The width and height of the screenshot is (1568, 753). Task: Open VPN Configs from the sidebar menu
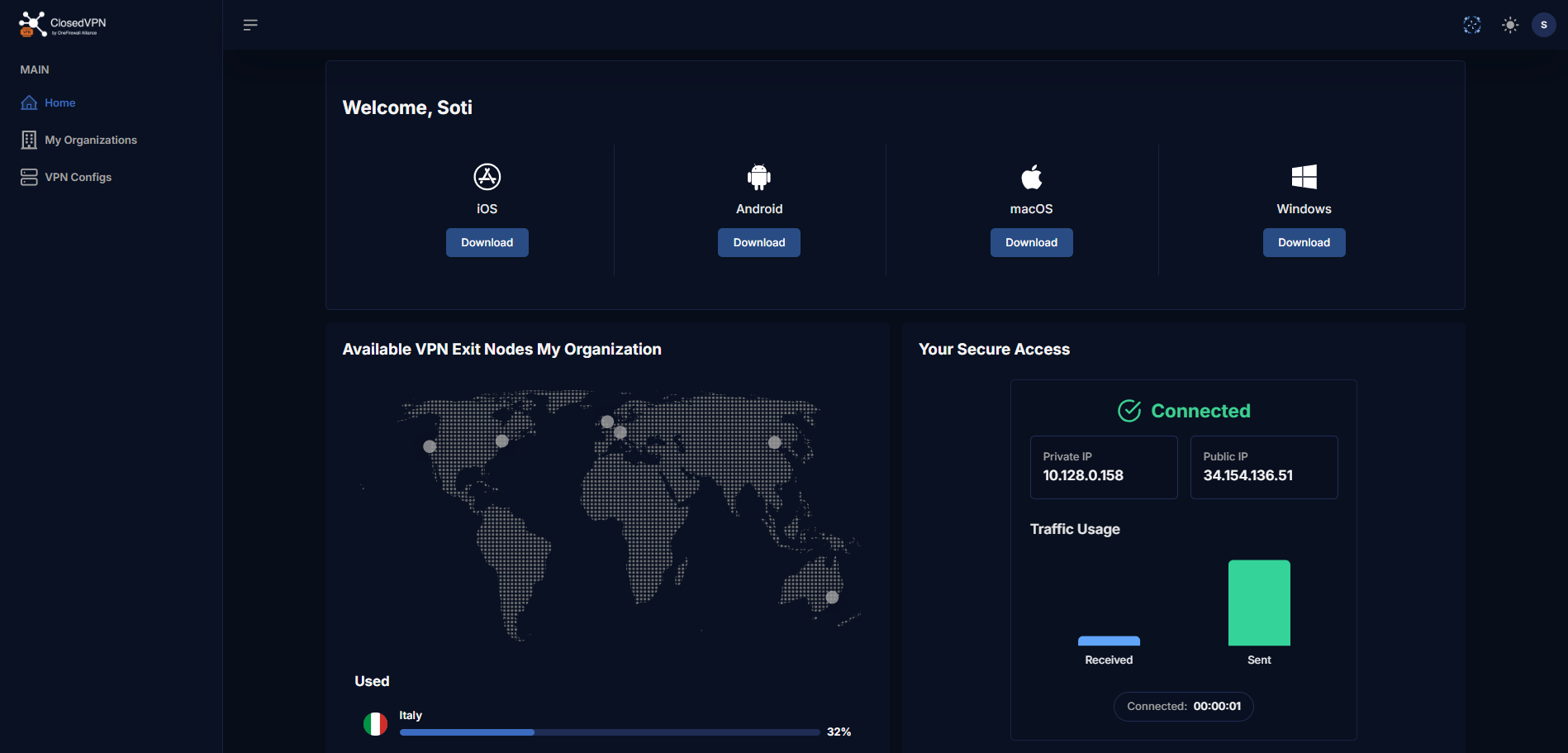78,176
